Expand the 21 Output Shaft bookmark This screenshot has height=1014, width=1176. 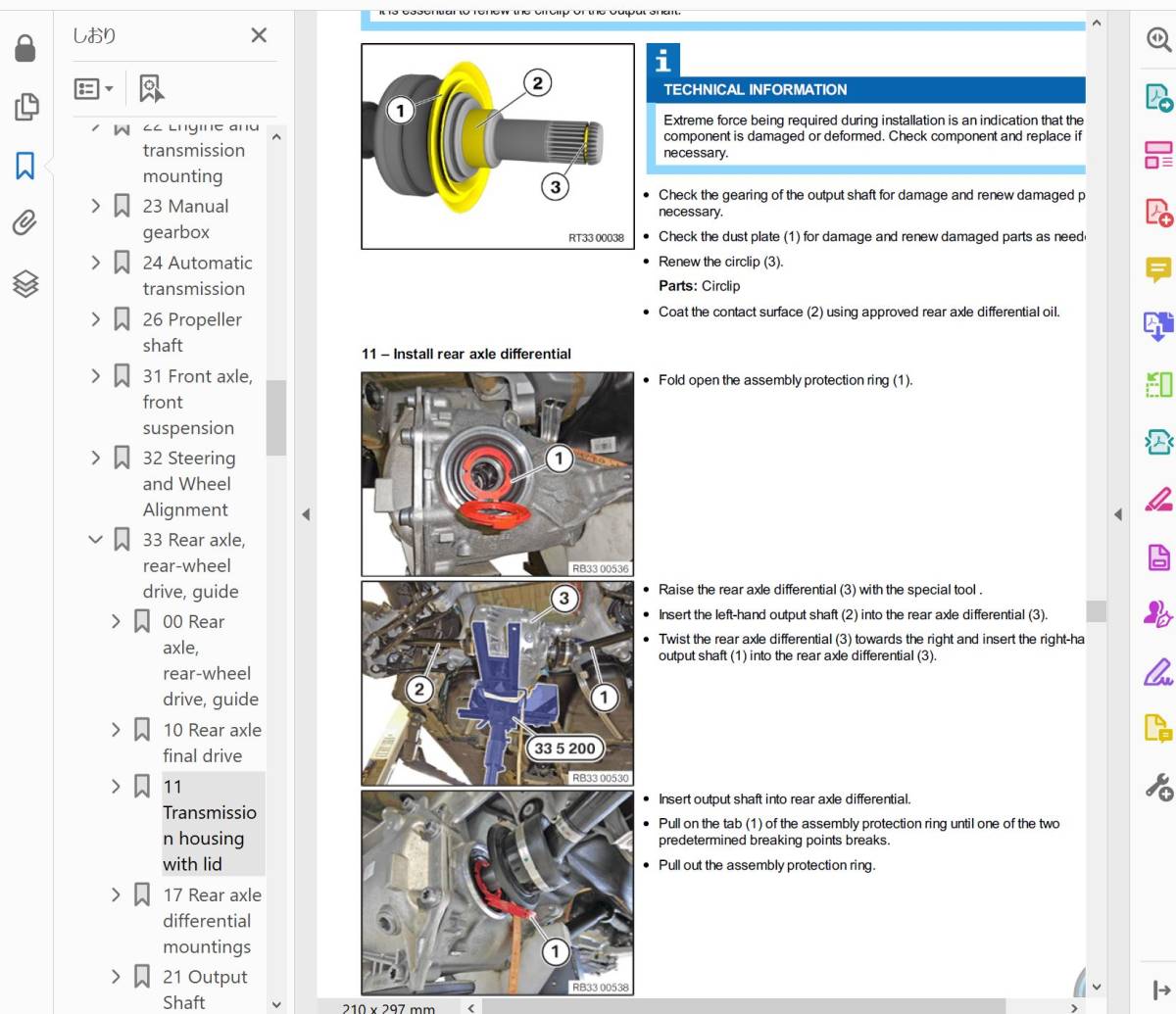click(x=116, y=977)
